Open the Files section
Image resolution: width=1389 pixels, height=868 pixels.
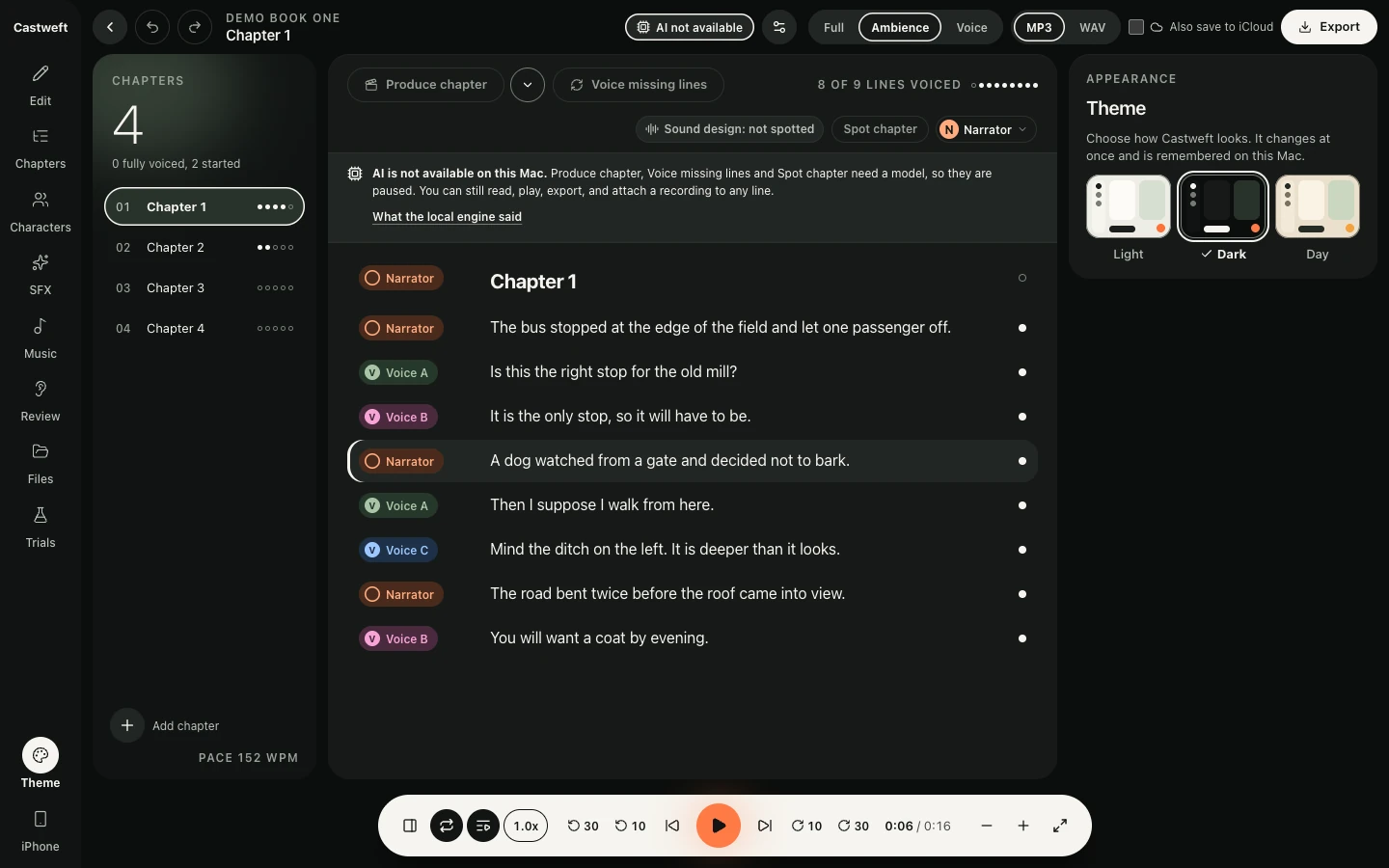[x=41, y=464]
